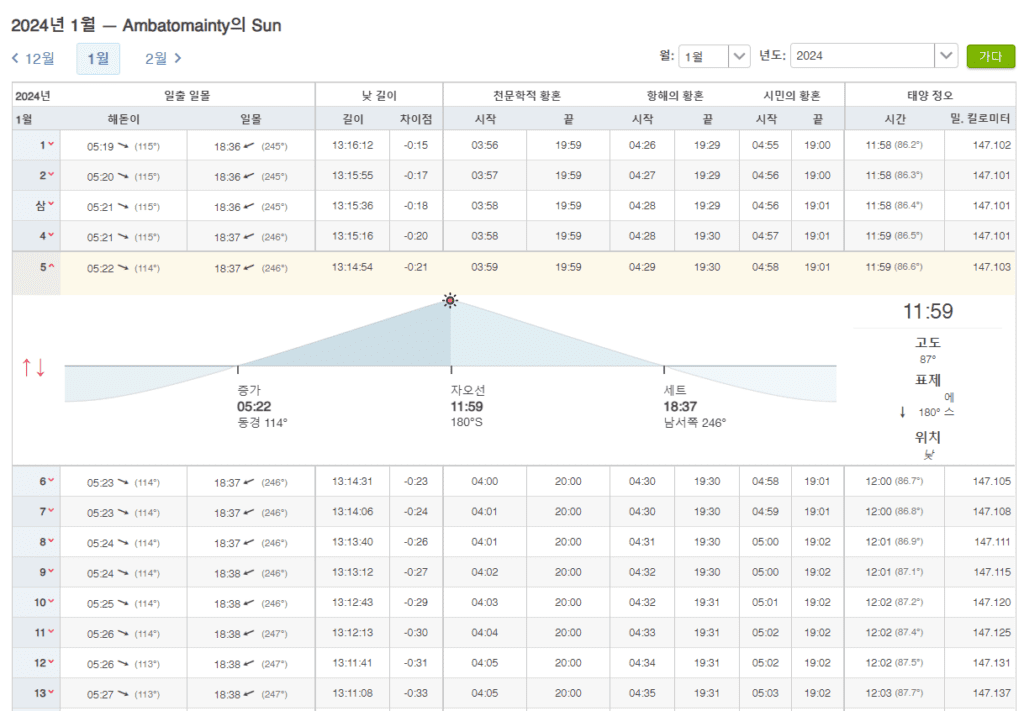1024x711 pixels.
Task: Click the year 2024 input field
Action: pos(862,57)
